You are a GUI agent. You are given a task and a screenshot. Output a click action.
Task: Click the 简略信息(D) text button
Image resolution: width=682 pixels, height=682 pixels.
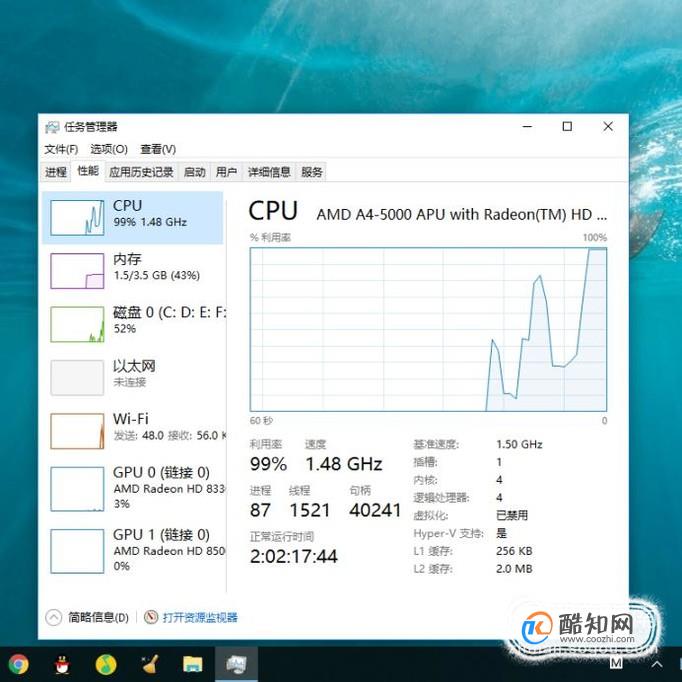point(98,618)
